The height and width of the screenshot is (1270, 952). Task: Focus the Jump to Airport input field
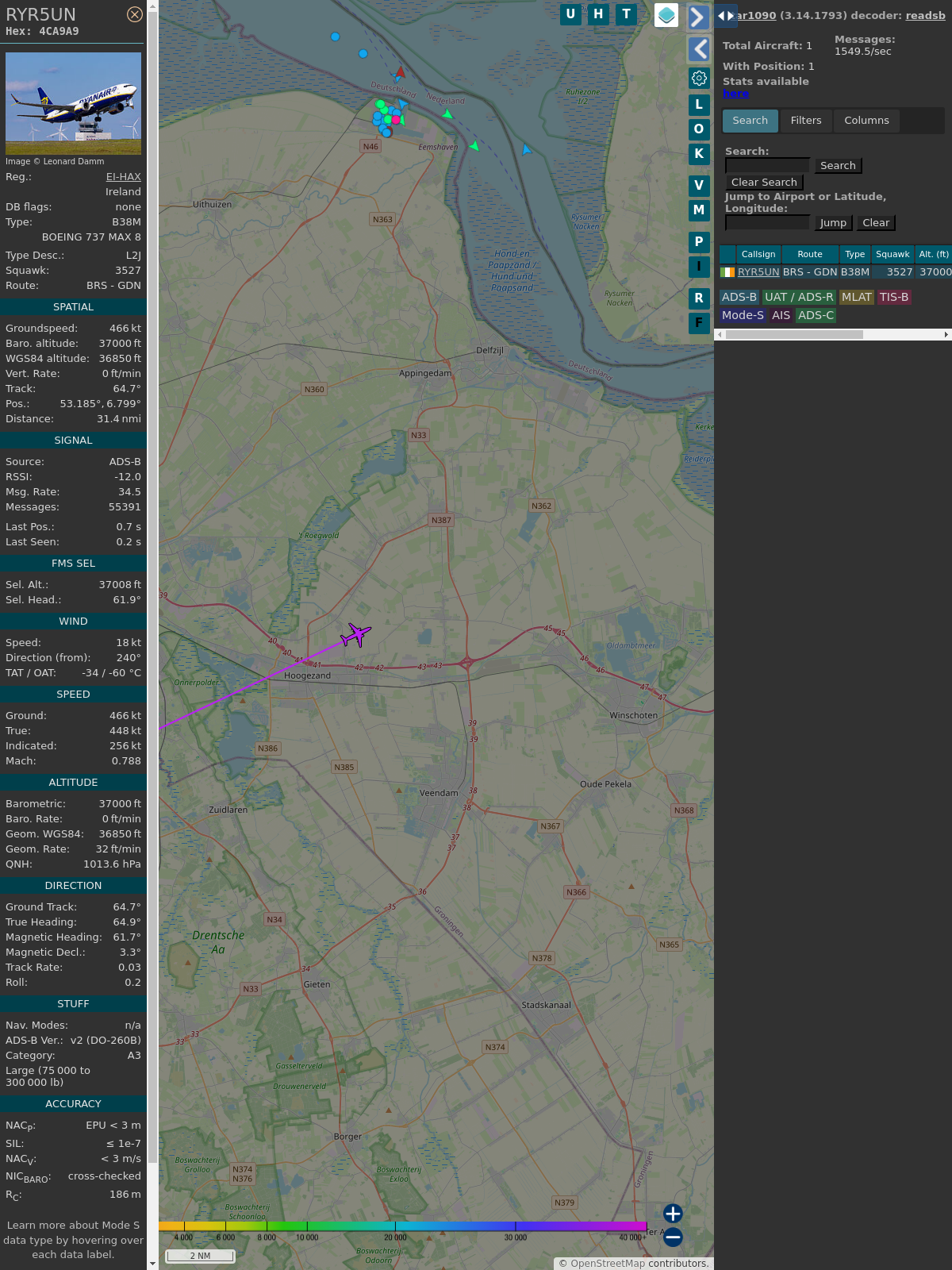[x=768, y=222]
